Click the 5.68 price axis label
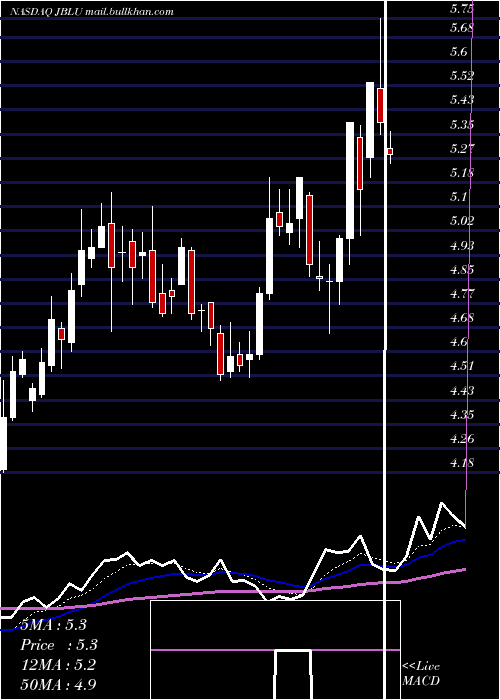Image resolution: width=500 pixels, height=700 pixels. pos(462,28)
